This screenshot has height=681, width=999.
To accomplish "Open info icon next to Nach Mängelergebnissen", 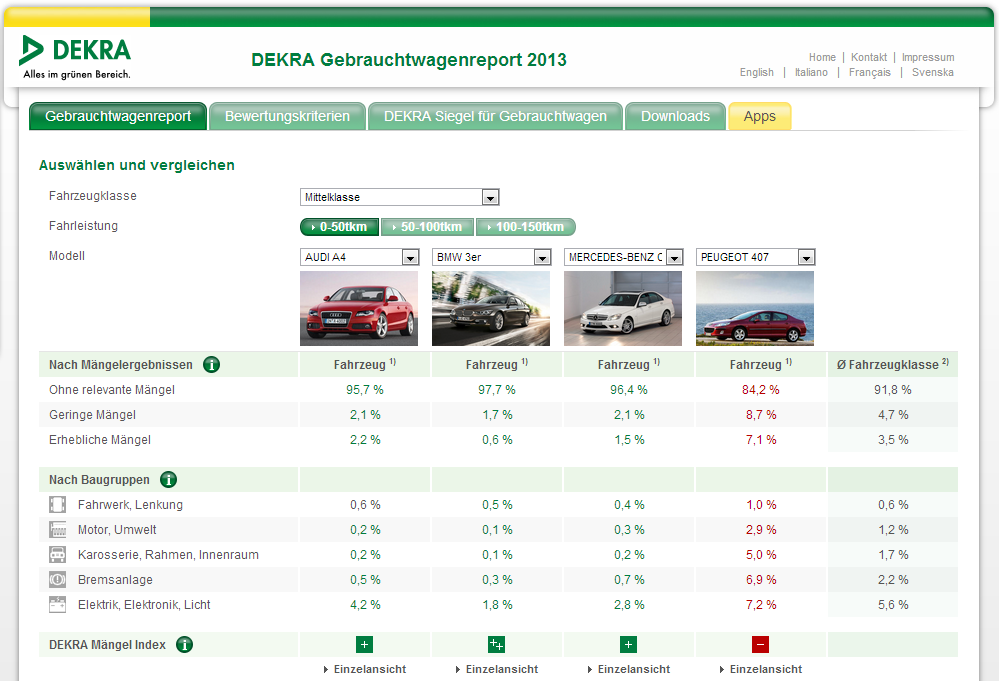I will [x=211, y=364].
